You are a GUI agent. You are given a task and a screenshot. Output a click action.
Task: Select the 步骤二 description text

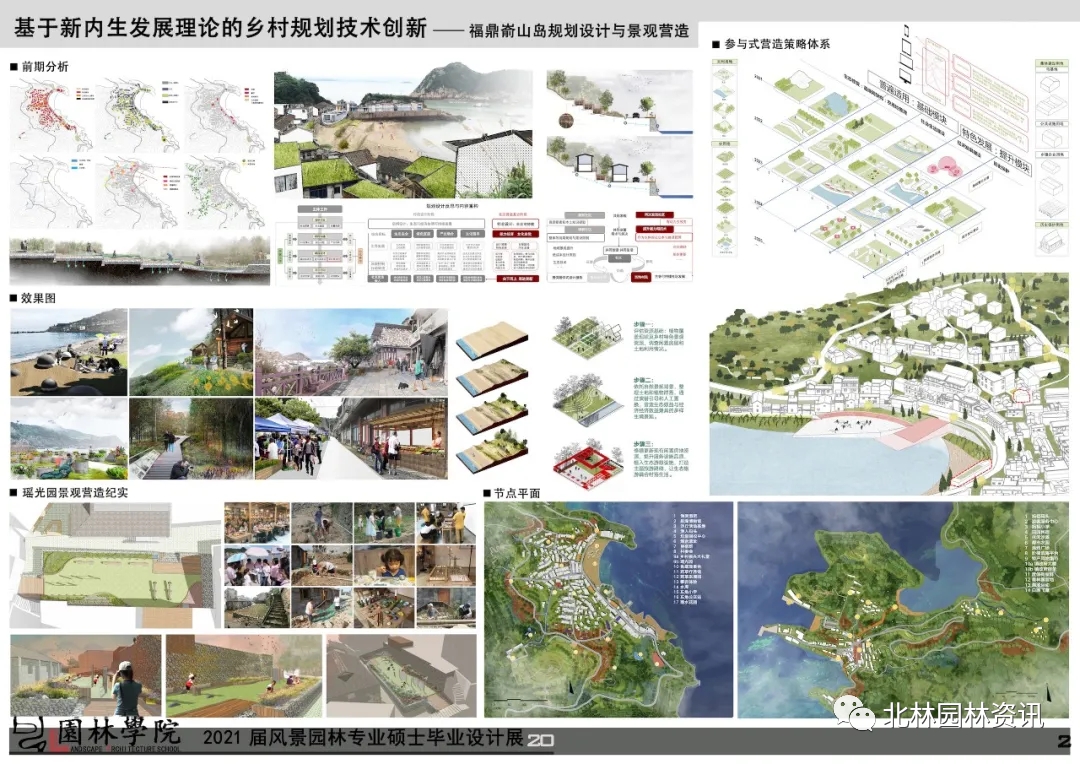659,399
